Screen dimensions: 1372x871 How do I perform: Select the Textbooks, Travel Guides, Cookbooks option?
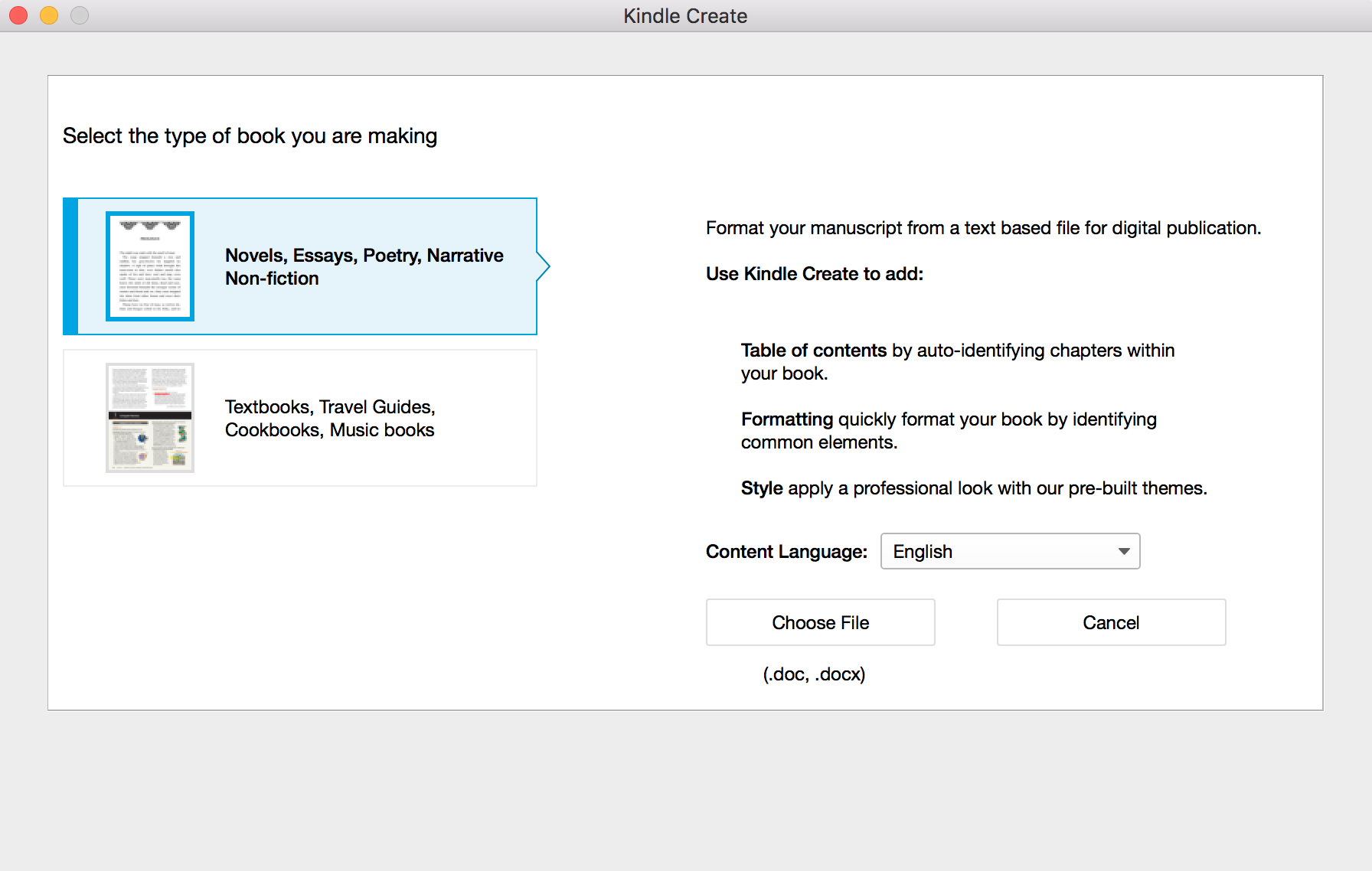[x=306, y=418]
